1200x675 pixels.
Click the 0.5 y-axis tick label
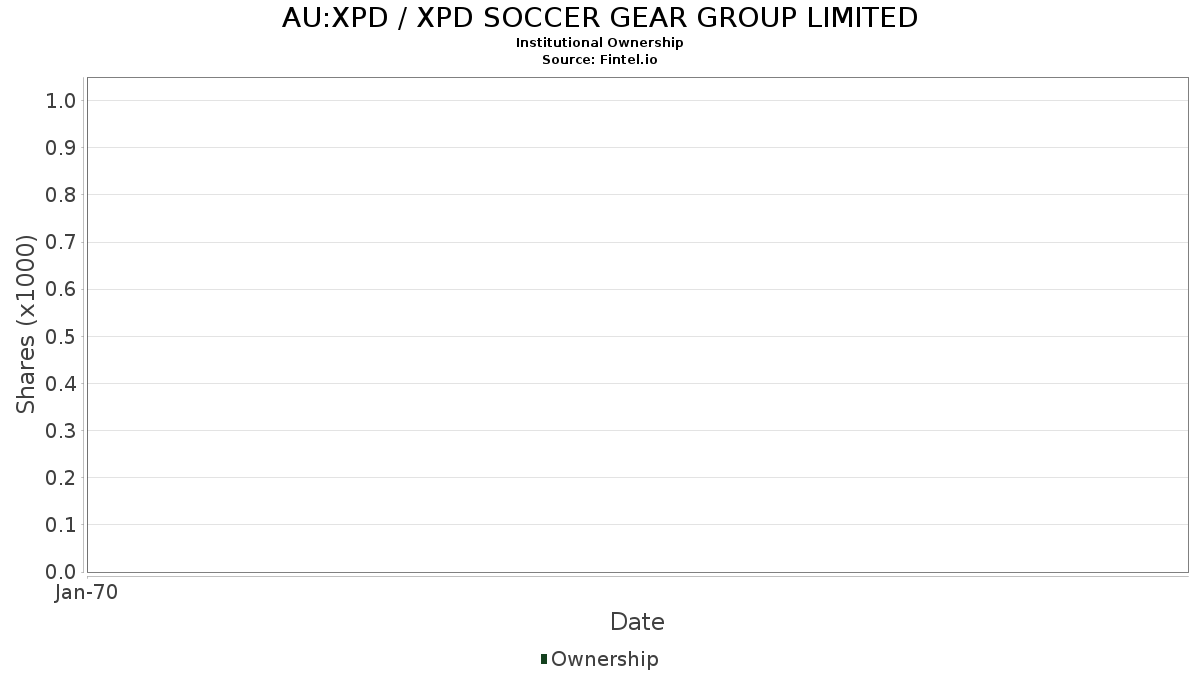pos(61,336)
